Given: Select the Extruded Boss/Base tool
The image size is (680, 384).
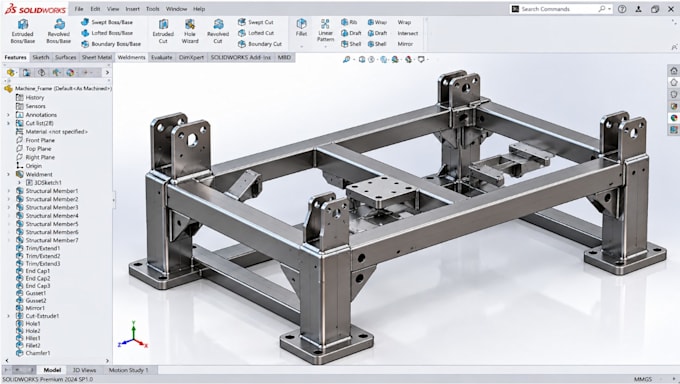Looking at the screenshot, I should tap(23, 31).
